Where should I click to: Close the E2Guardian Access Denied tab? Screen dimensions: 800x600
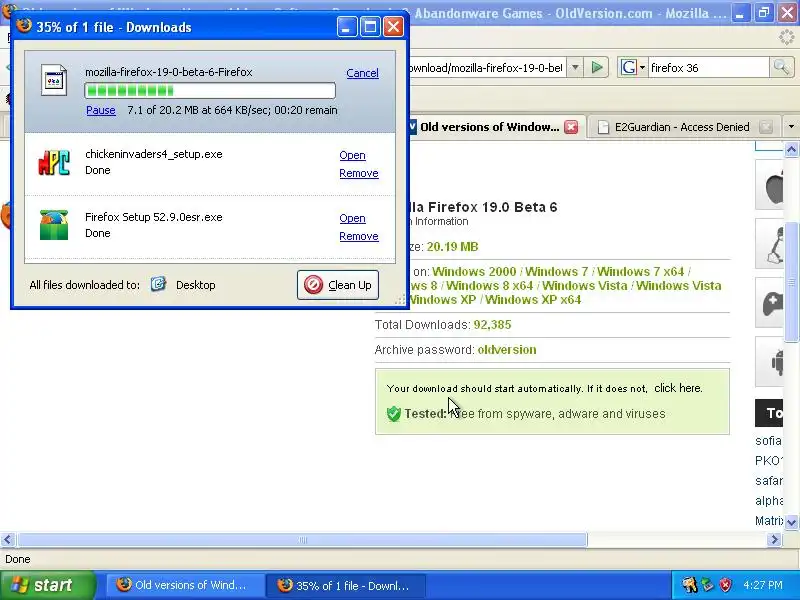click(766, 127)
